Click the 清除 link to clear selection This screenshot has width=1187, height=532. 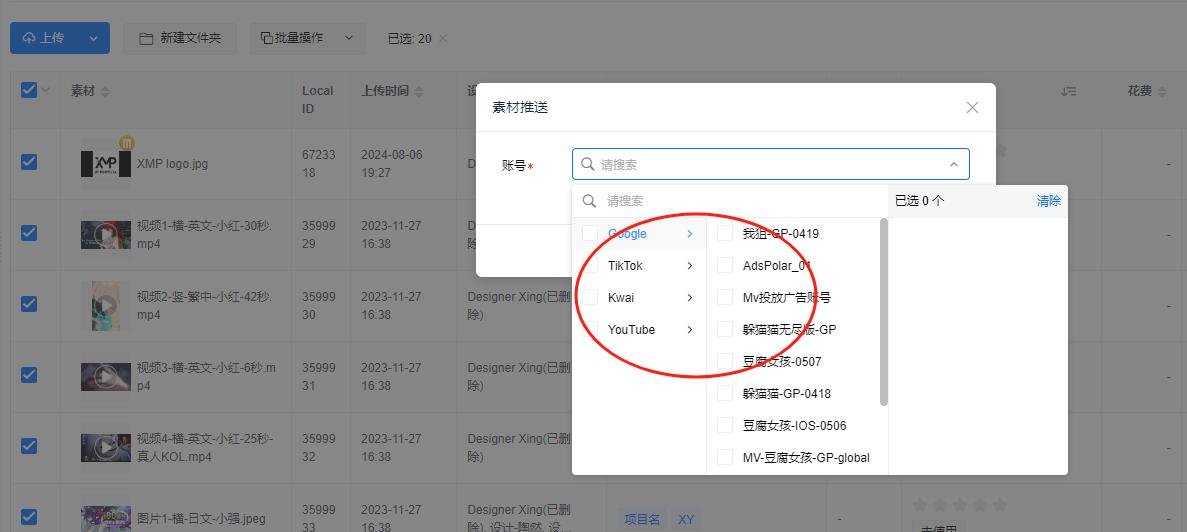point(1048,201)
